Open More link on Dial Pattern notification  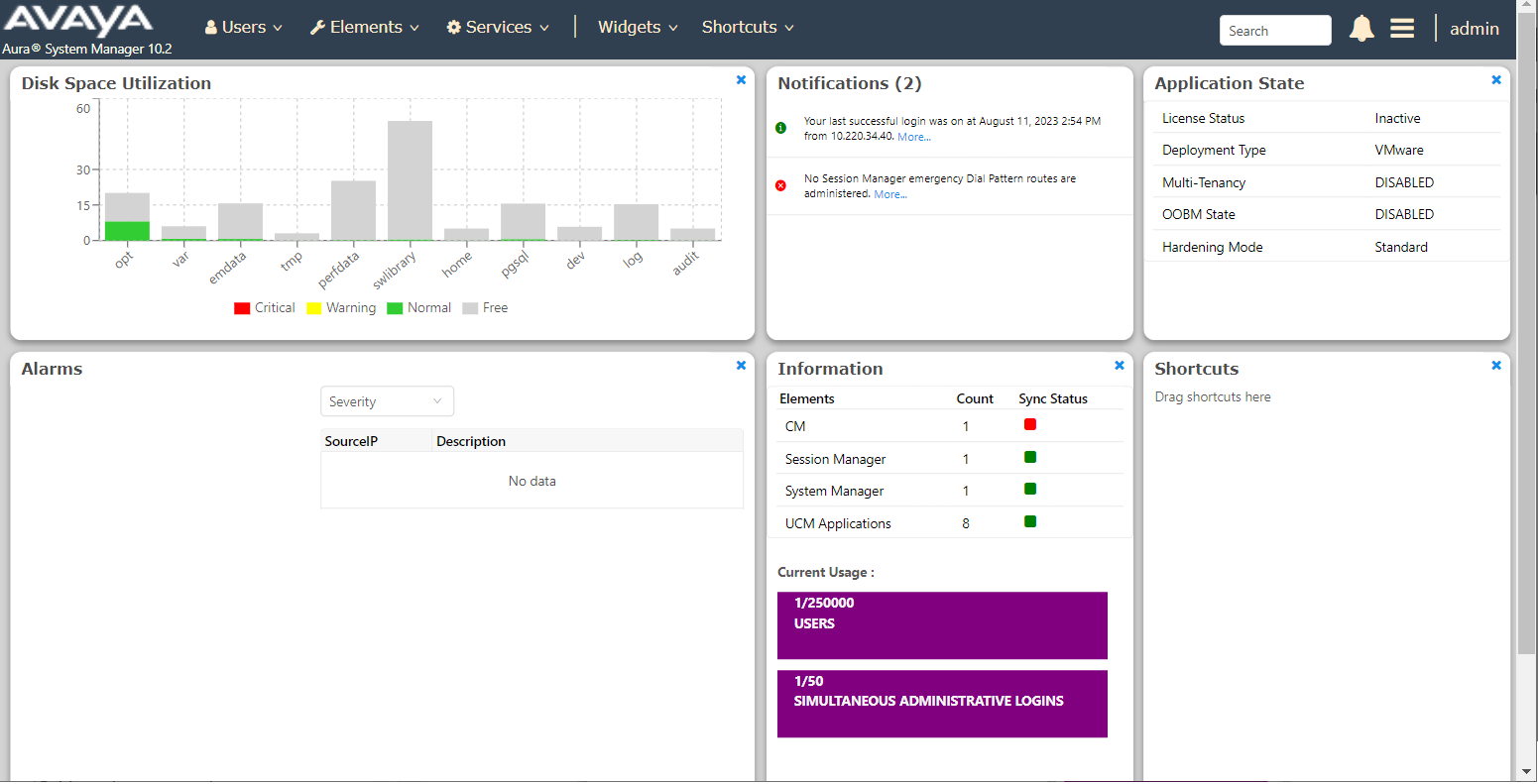pos(890,194)
